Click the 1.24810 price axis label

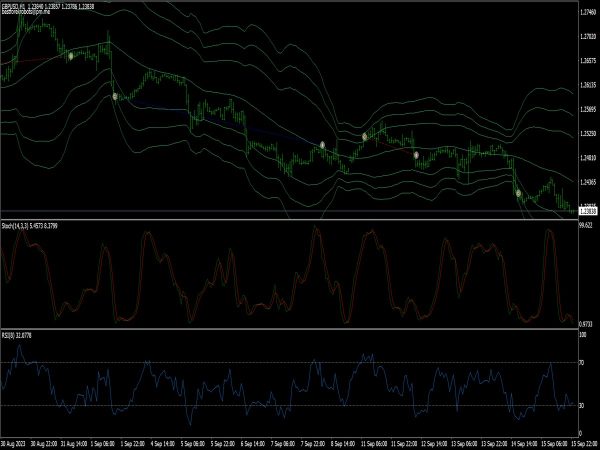coord(588,158)
